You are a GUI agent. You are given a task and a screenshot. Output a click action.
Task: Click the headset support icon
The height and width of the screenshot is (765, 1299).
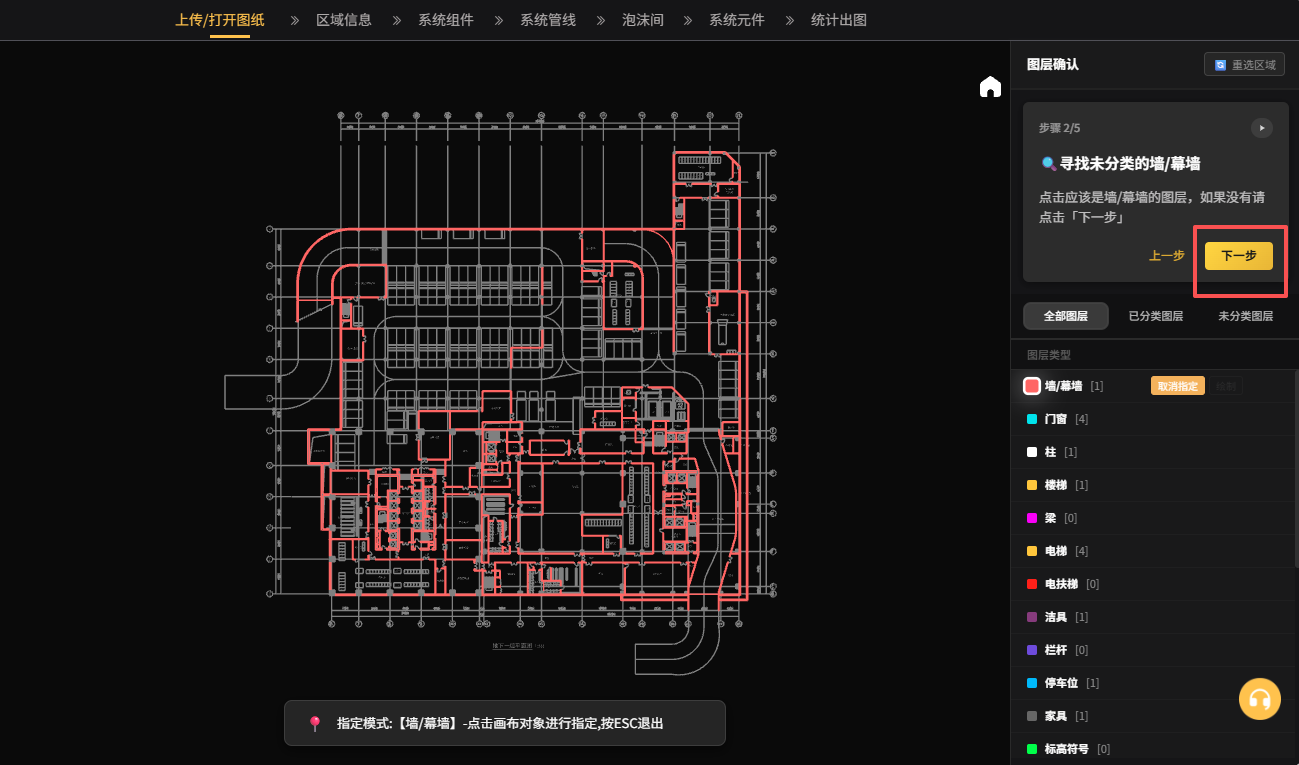[x=1259, y=699]
